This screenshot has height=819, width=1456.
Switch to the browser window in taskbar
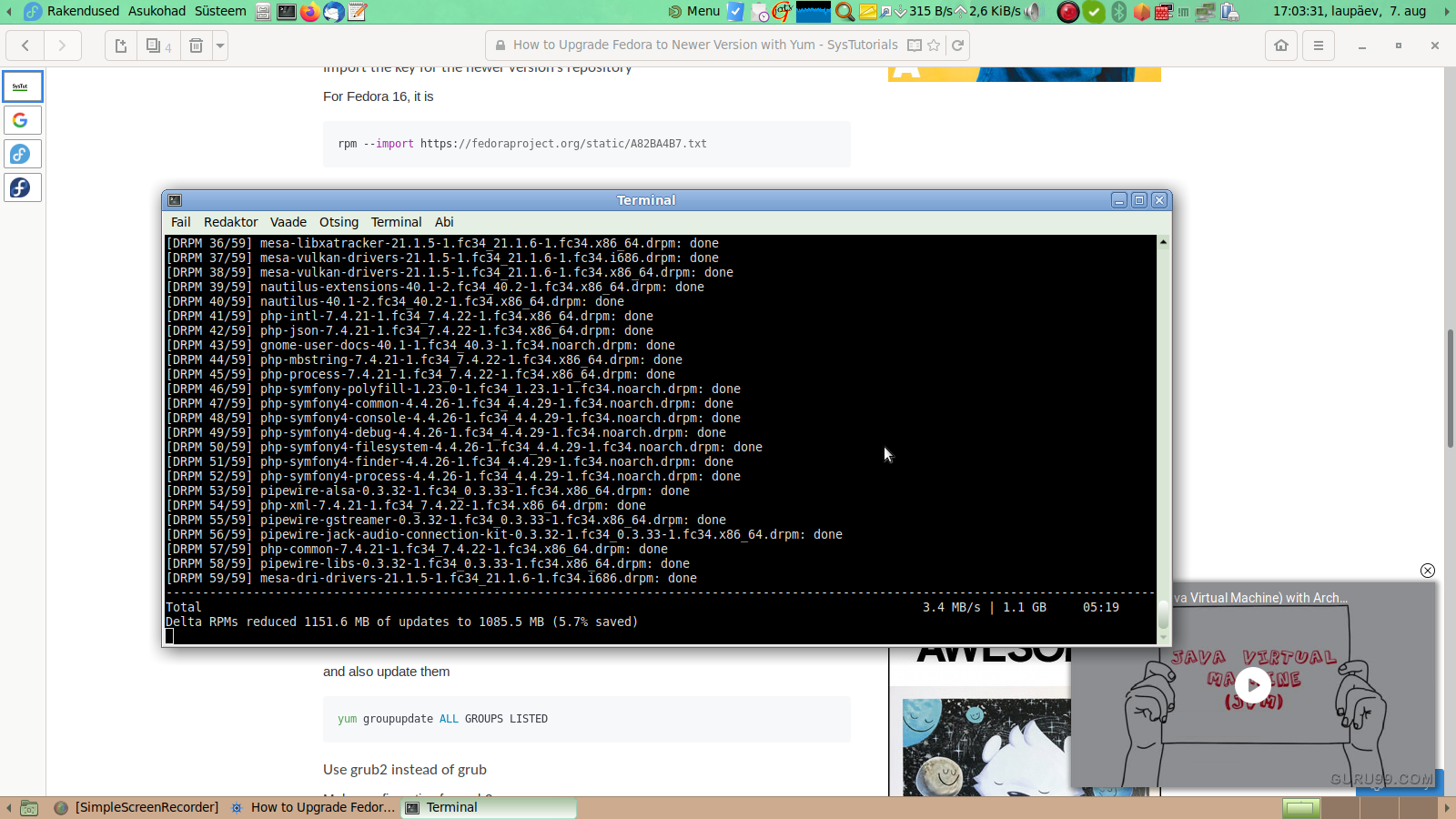314,807
